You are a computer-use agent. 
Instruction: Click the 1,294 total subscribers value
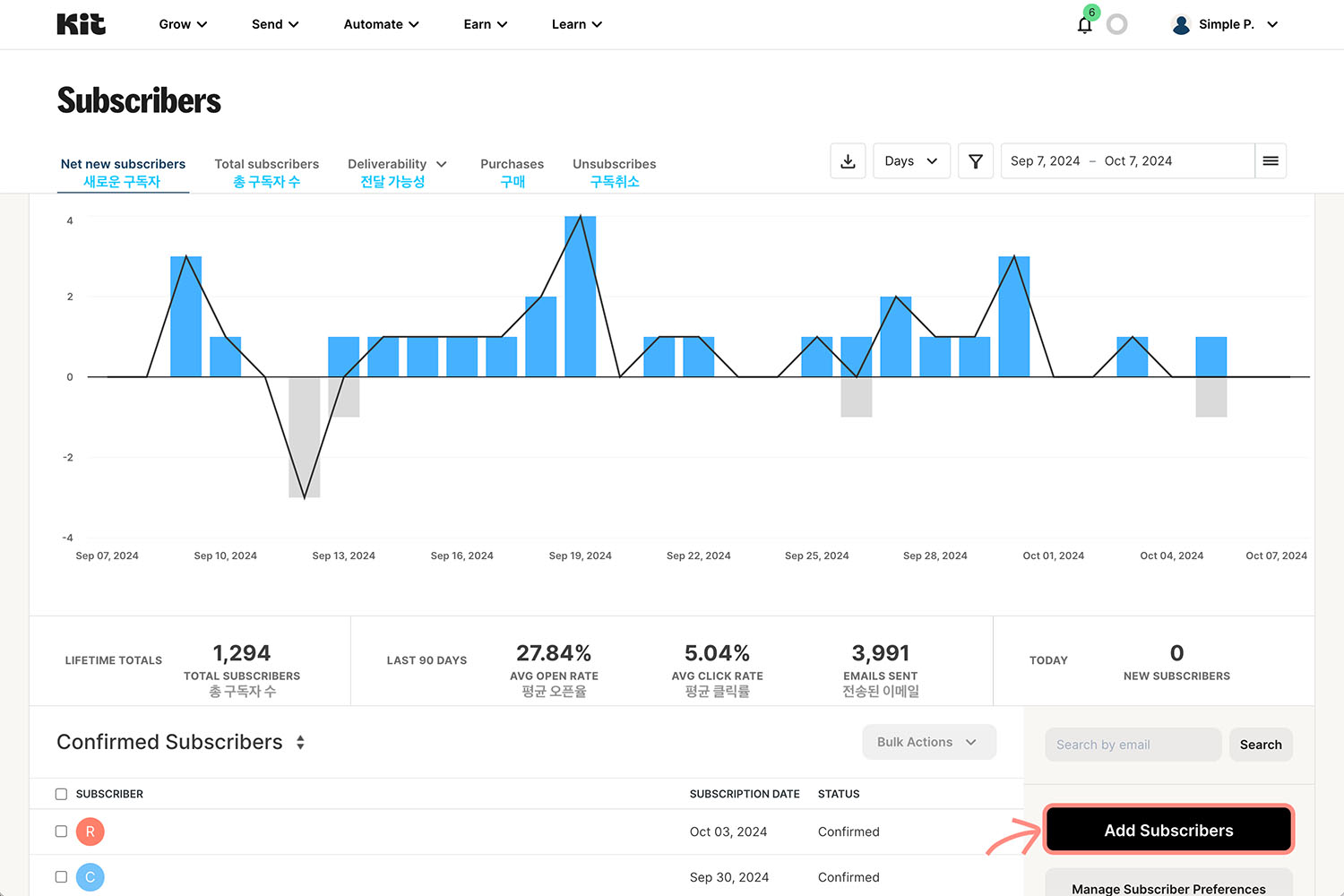coord(242,653)
